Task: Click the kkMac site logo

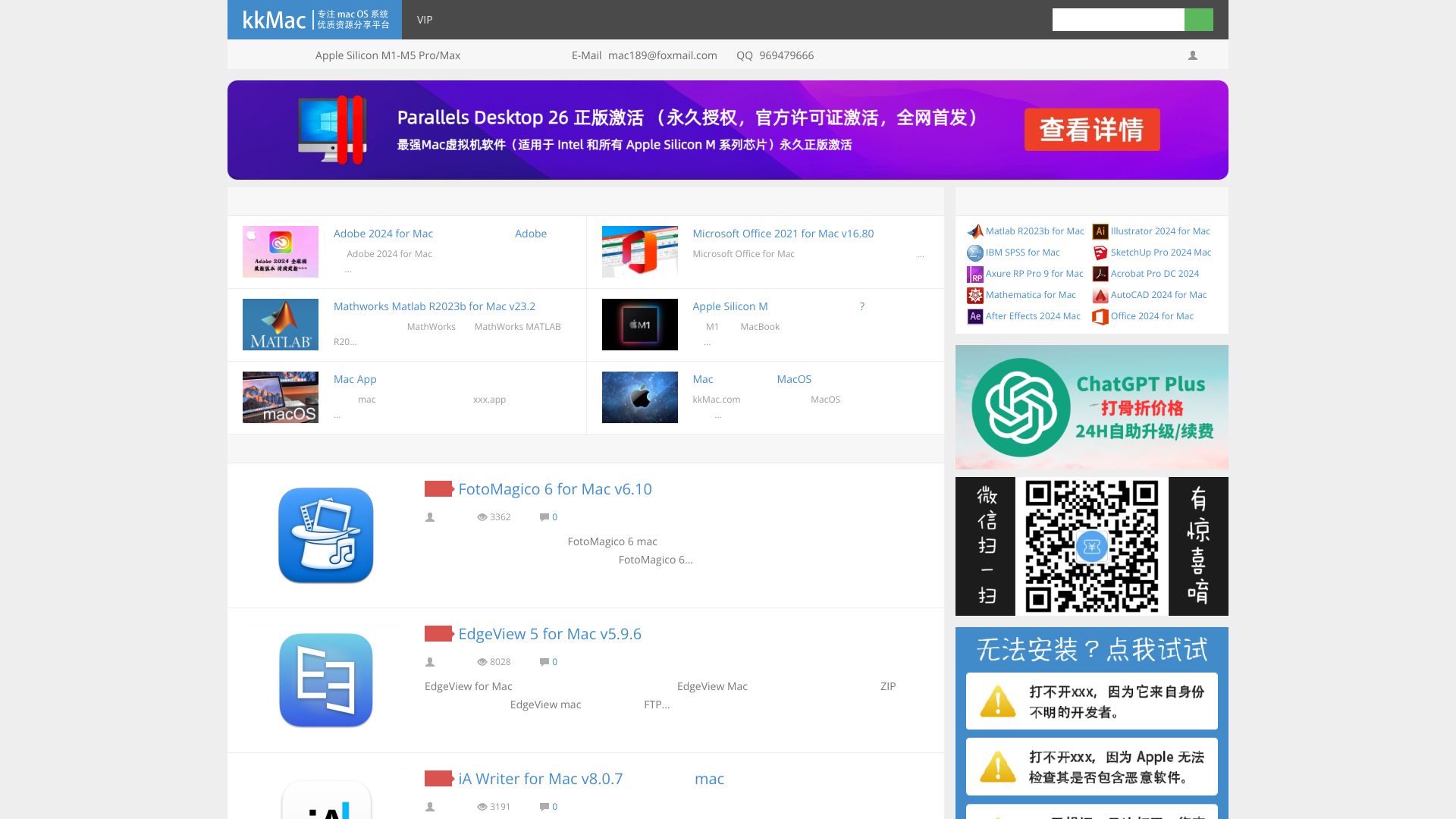Action: (315, 20)
